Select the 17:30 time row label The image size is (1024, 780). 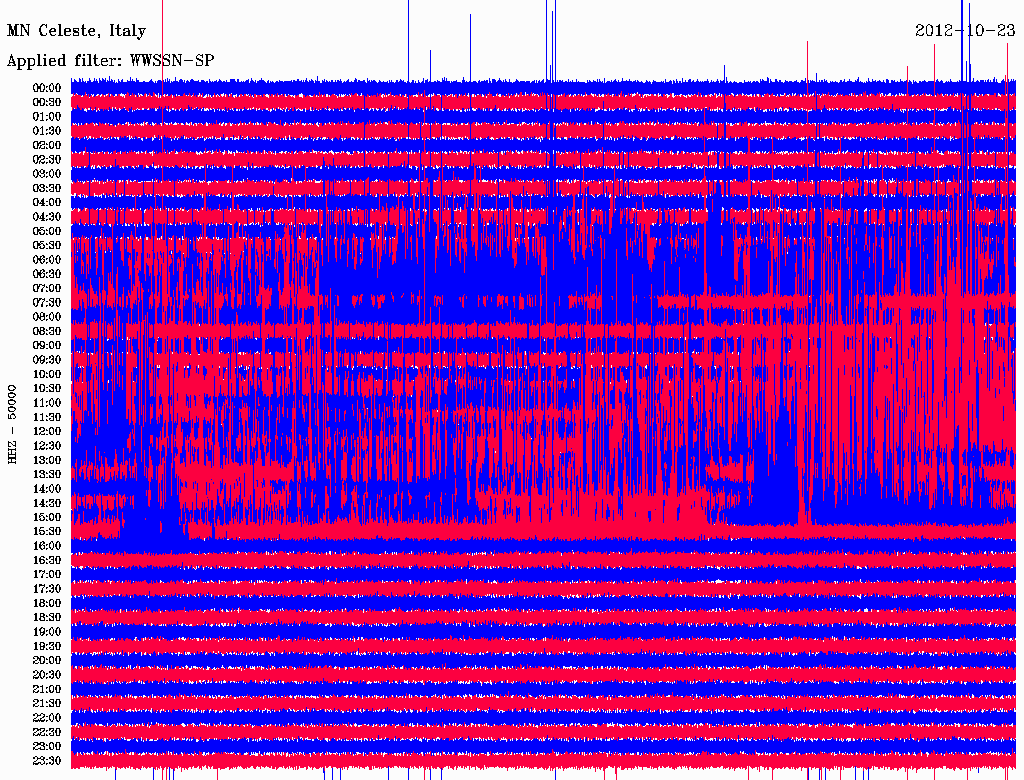click(47, 589)
